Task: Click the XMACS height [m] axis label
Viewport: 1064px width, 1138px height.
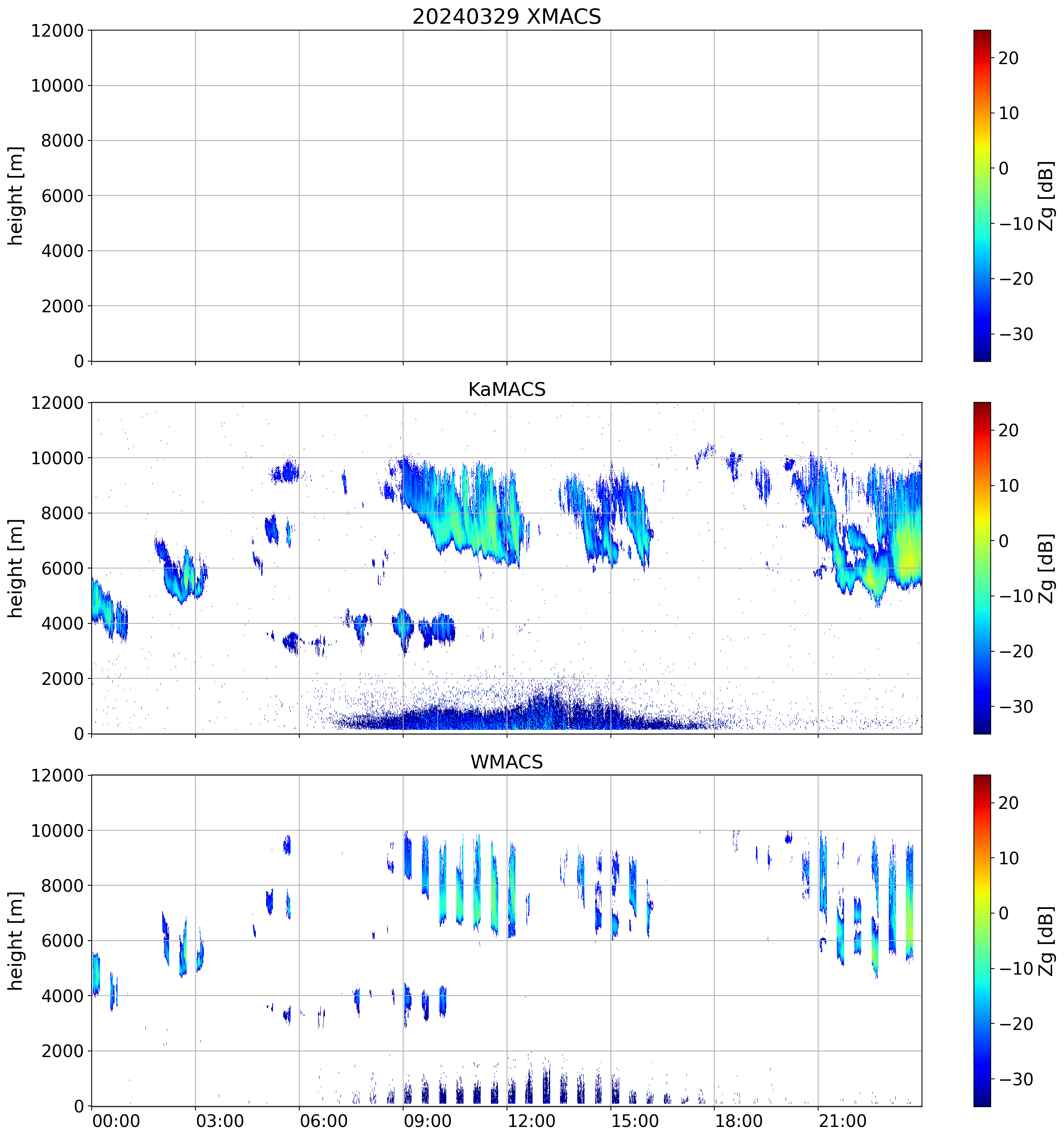Action: click(x=15, y=195)
